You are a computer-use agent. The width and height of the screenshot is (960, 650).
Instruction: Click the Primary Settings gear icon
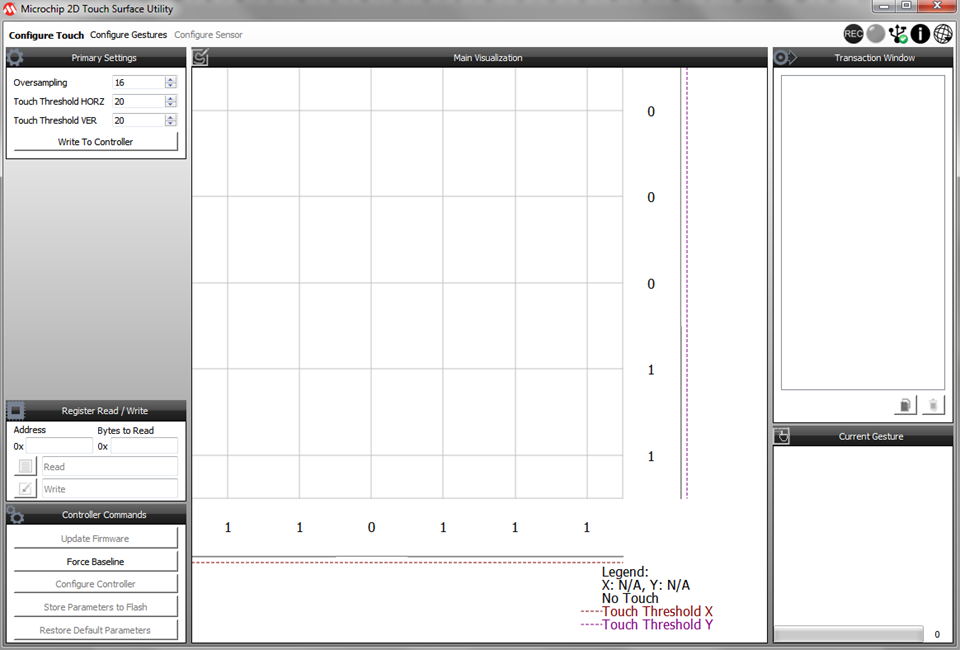click(x=14, y=57)
